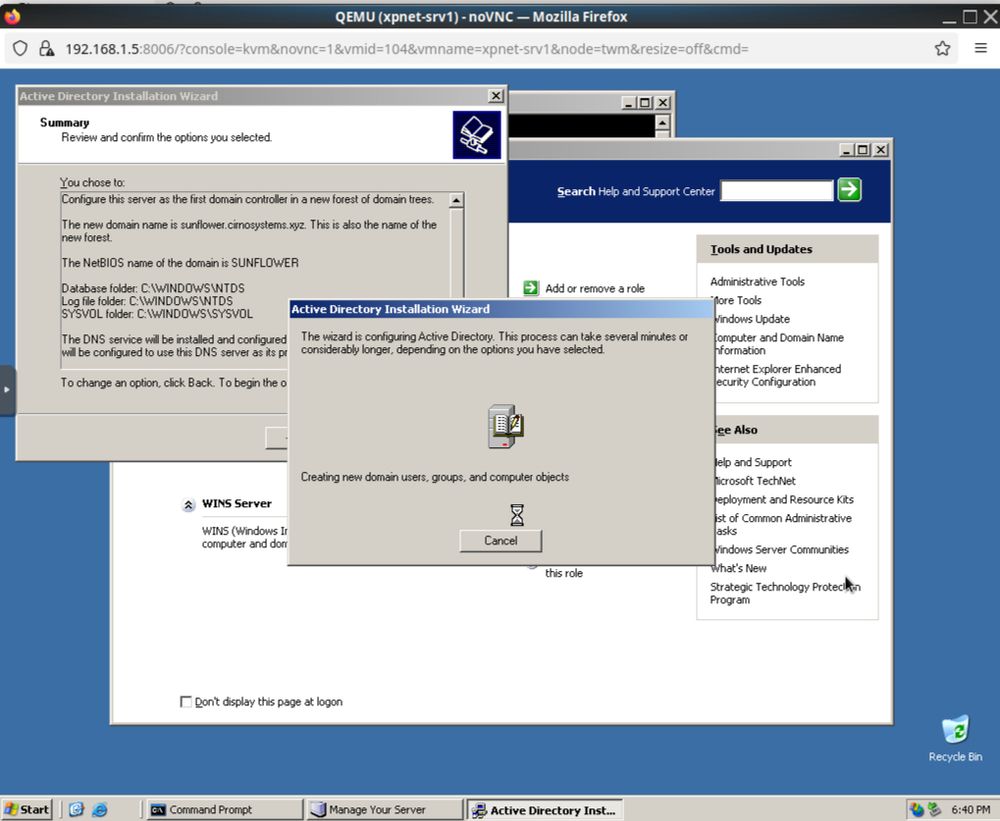Screen dimensions: 1000x821
Task: Click the Log file folder line
Action: pyautogui.click(x=147, y=301)
